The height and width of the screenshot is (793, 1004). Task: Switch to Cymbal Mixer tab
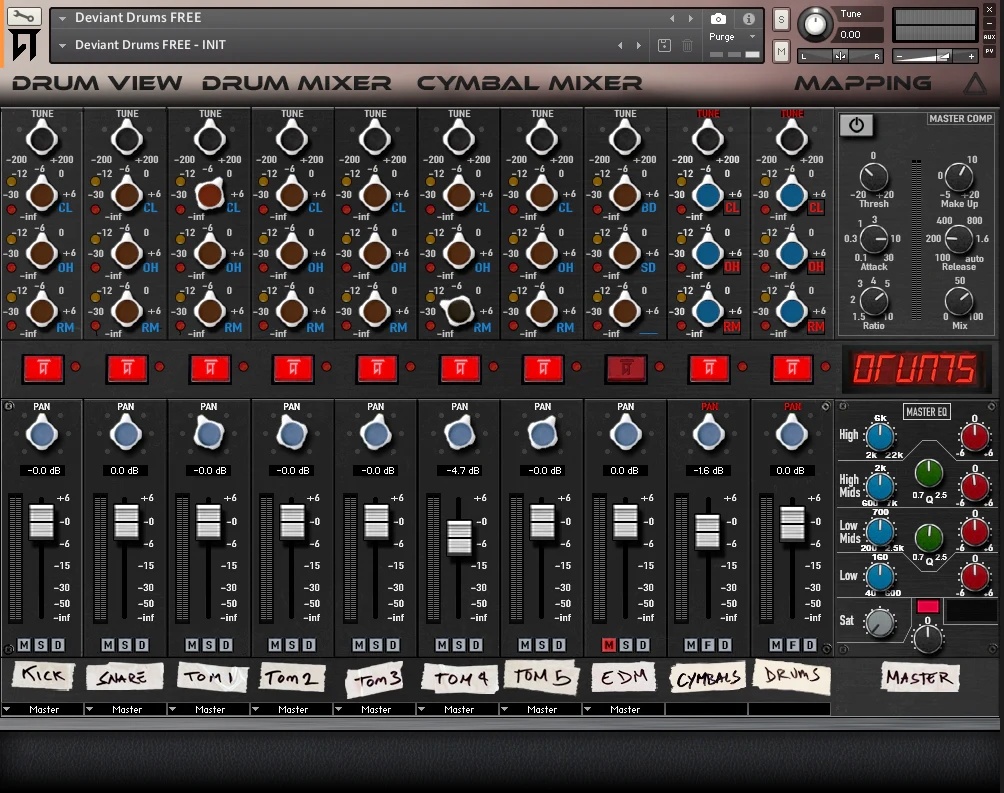530,83
